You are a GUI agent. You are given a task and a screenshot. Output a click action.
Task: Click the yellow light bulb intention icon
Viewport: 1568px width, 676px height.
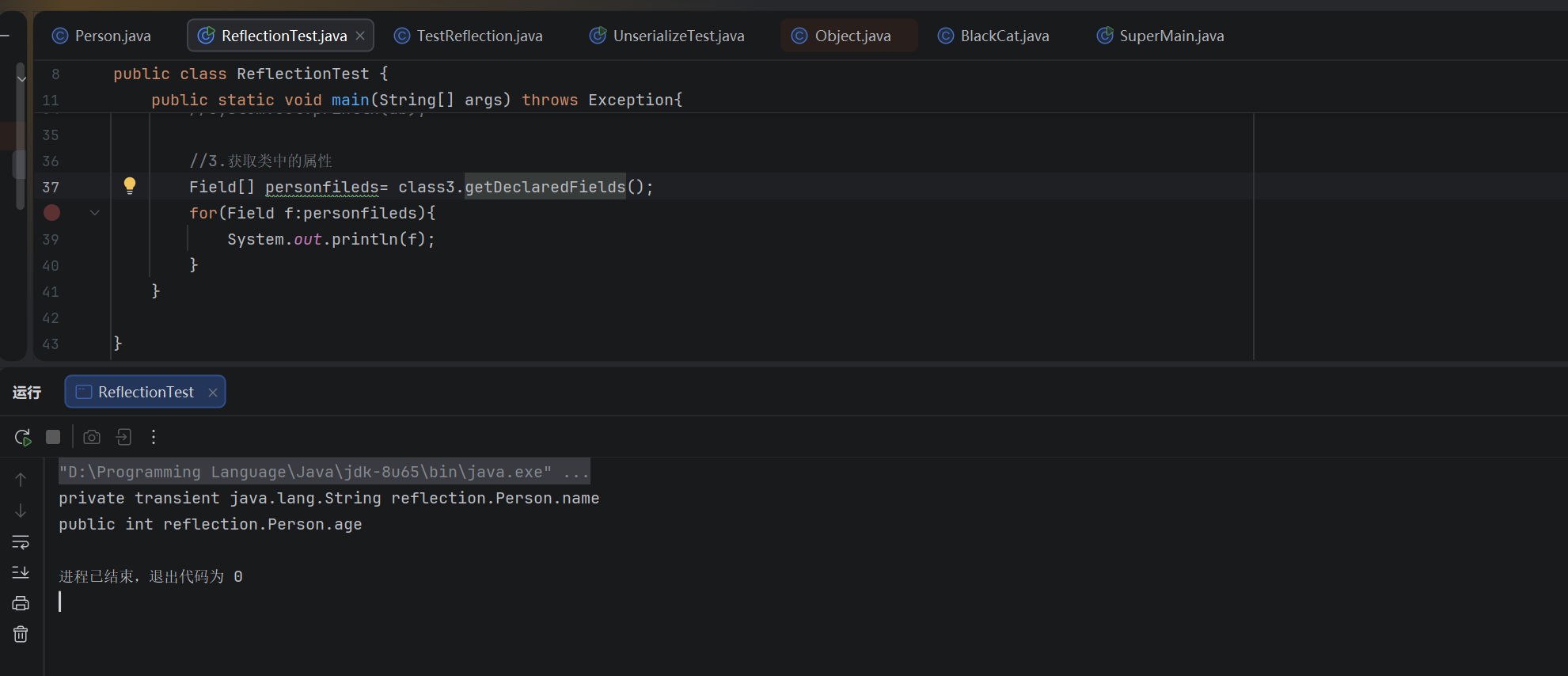click(x=130, y=186)
